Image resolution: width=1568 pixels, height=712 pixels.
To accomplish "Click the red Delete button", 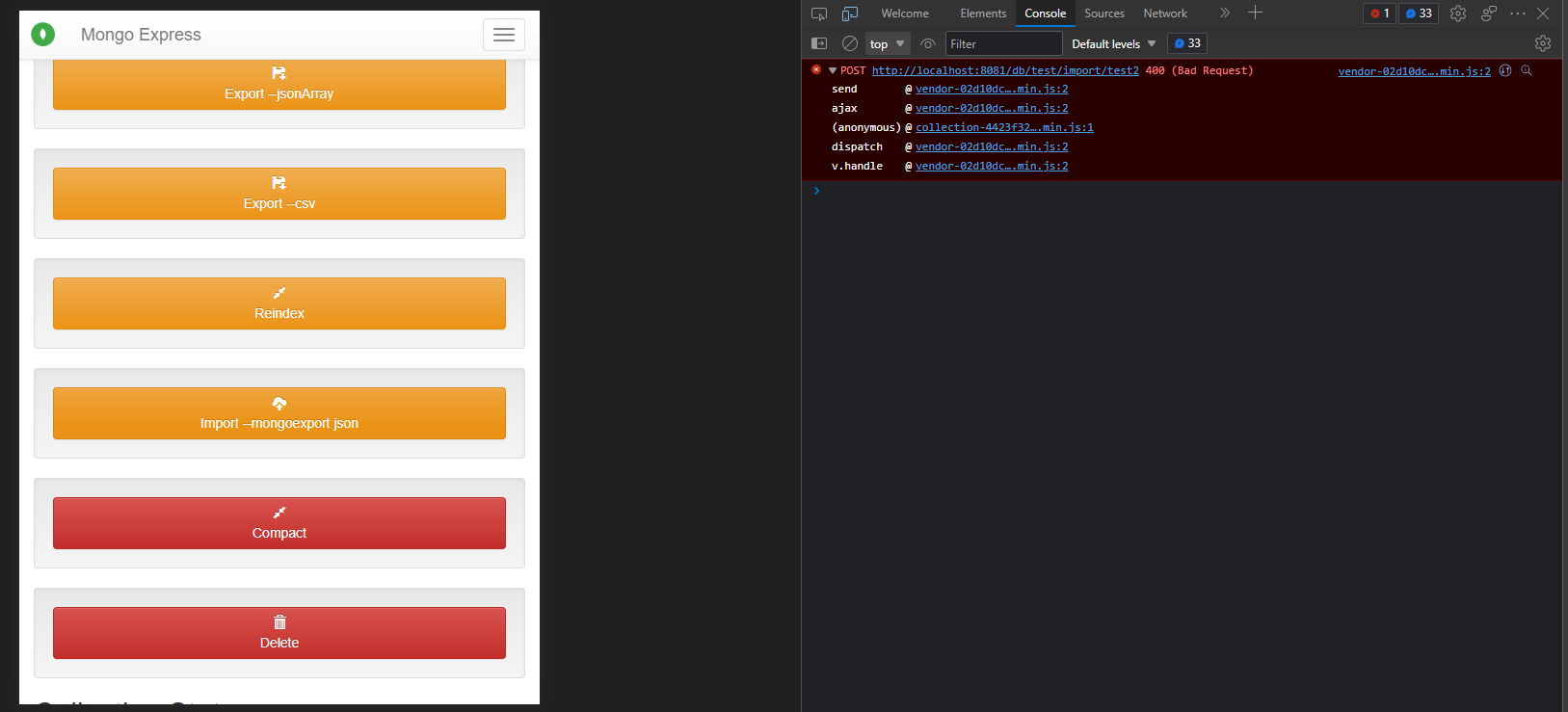I will [279, 633].
